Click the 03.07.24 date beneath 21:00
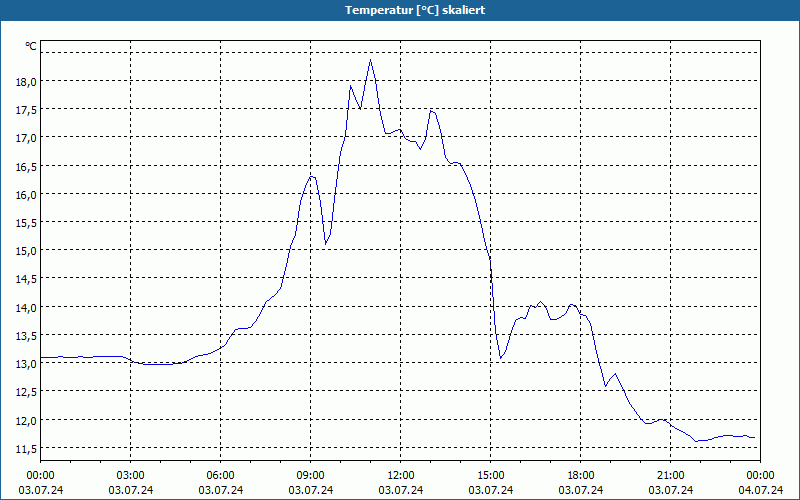 670,490
